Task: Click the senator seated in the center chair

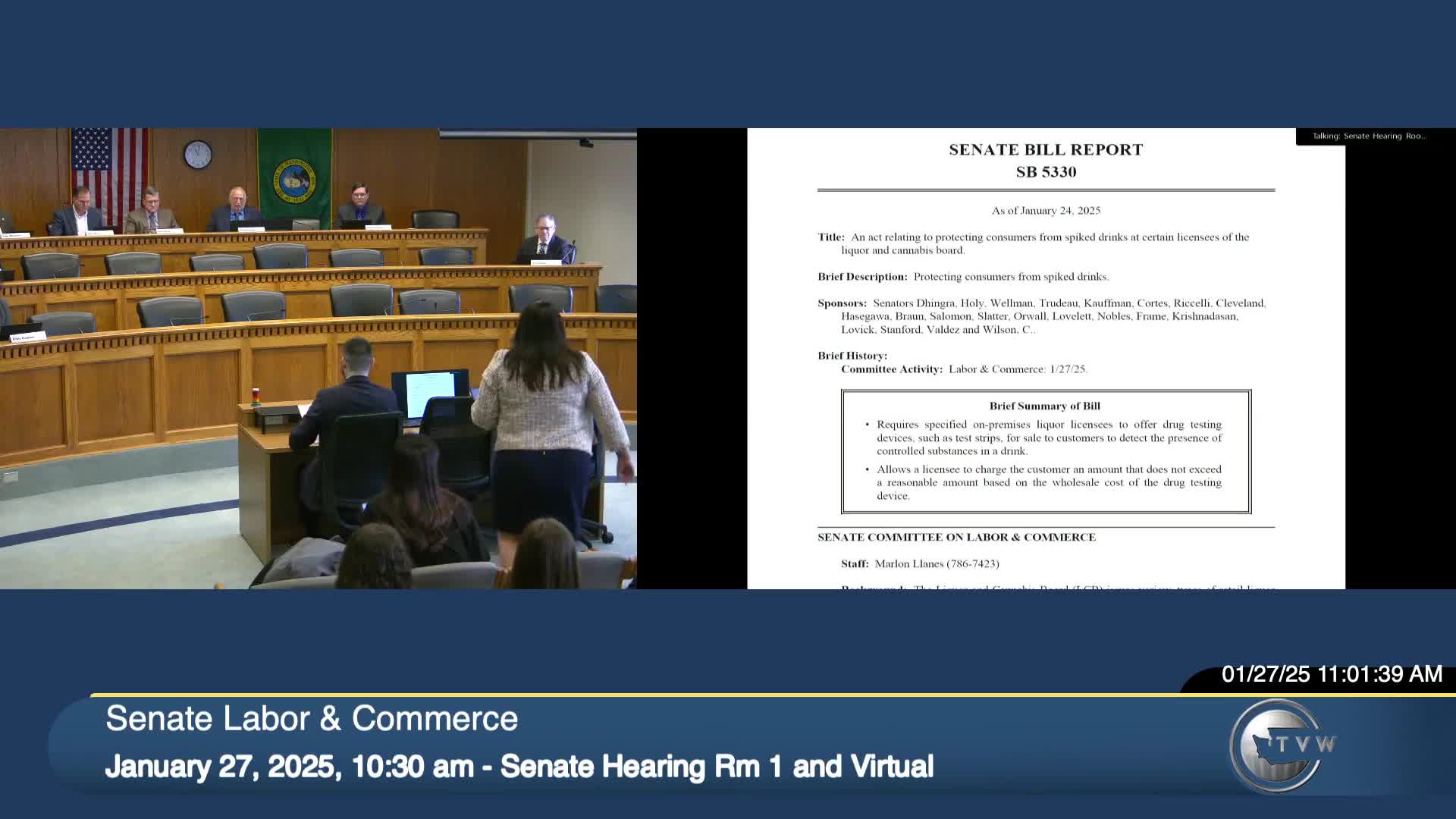Action: 237,207
